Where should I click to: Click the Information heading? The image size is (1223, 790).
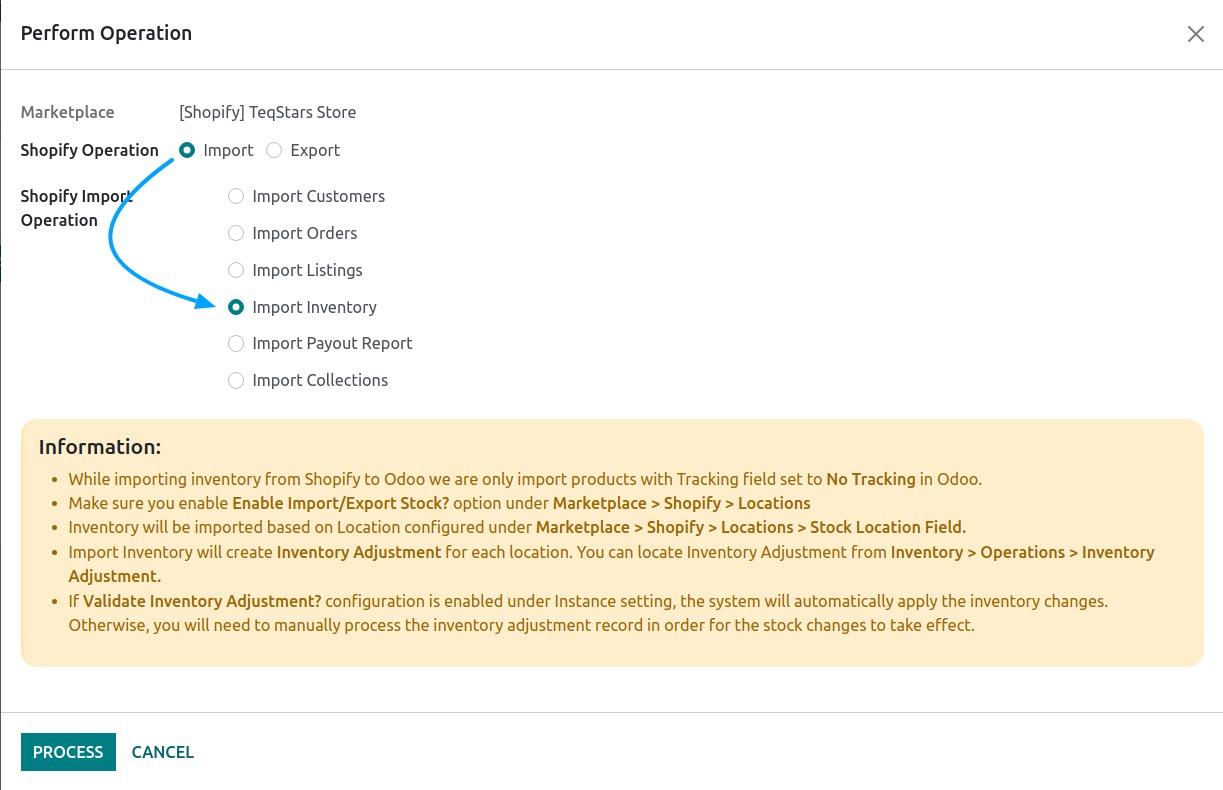pos(100,446)
